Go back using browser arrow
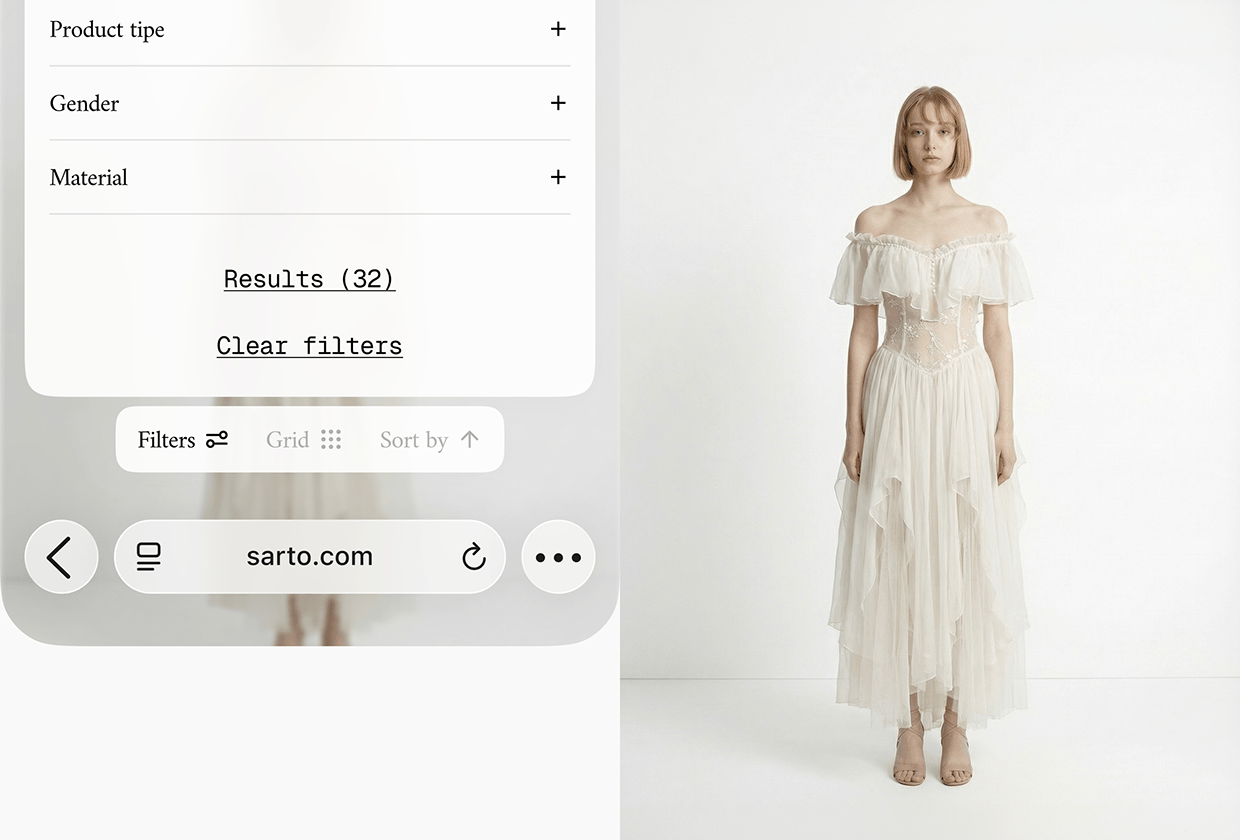Image resolution: width=1240 pixels, height=840 pixels. [x=61, y=557]
